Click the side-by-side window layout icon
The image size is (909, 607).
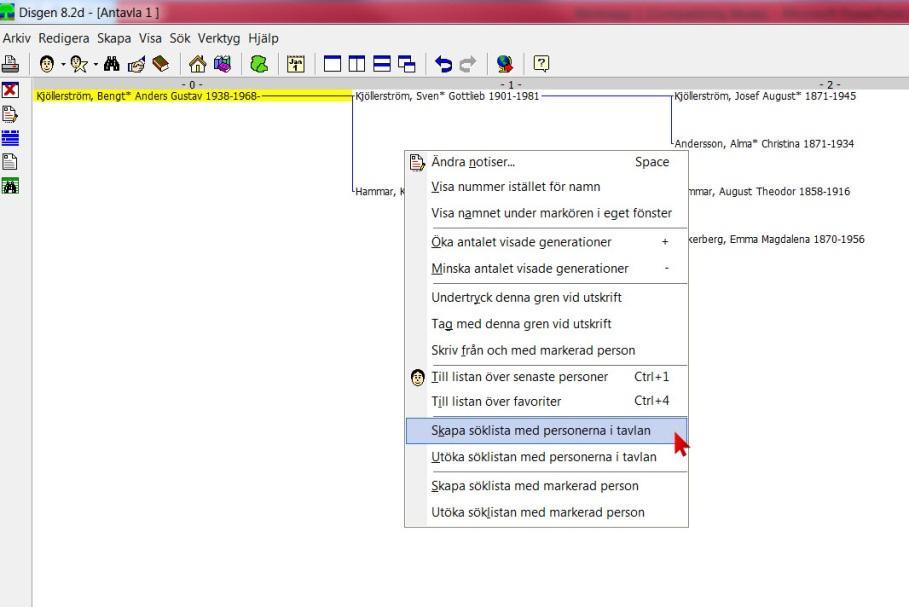(357, 64)
